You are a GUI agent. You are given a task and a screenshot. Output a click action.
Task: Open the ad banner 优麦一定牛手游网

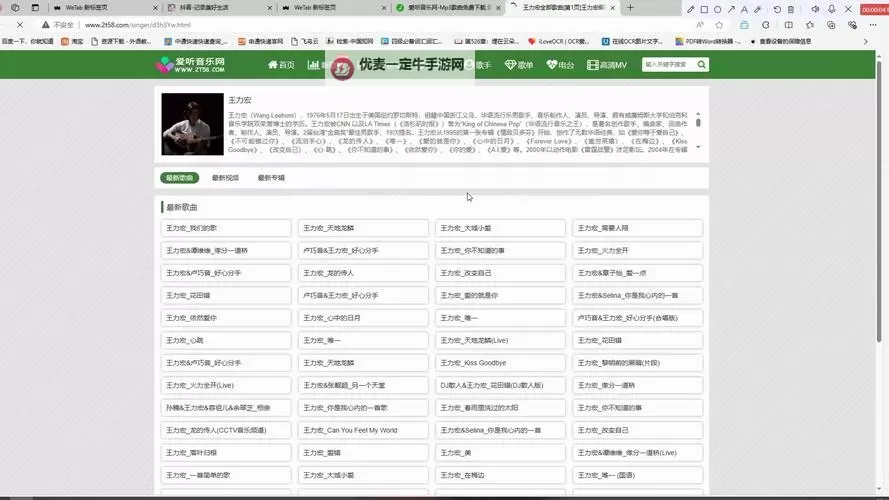(400, 66)
